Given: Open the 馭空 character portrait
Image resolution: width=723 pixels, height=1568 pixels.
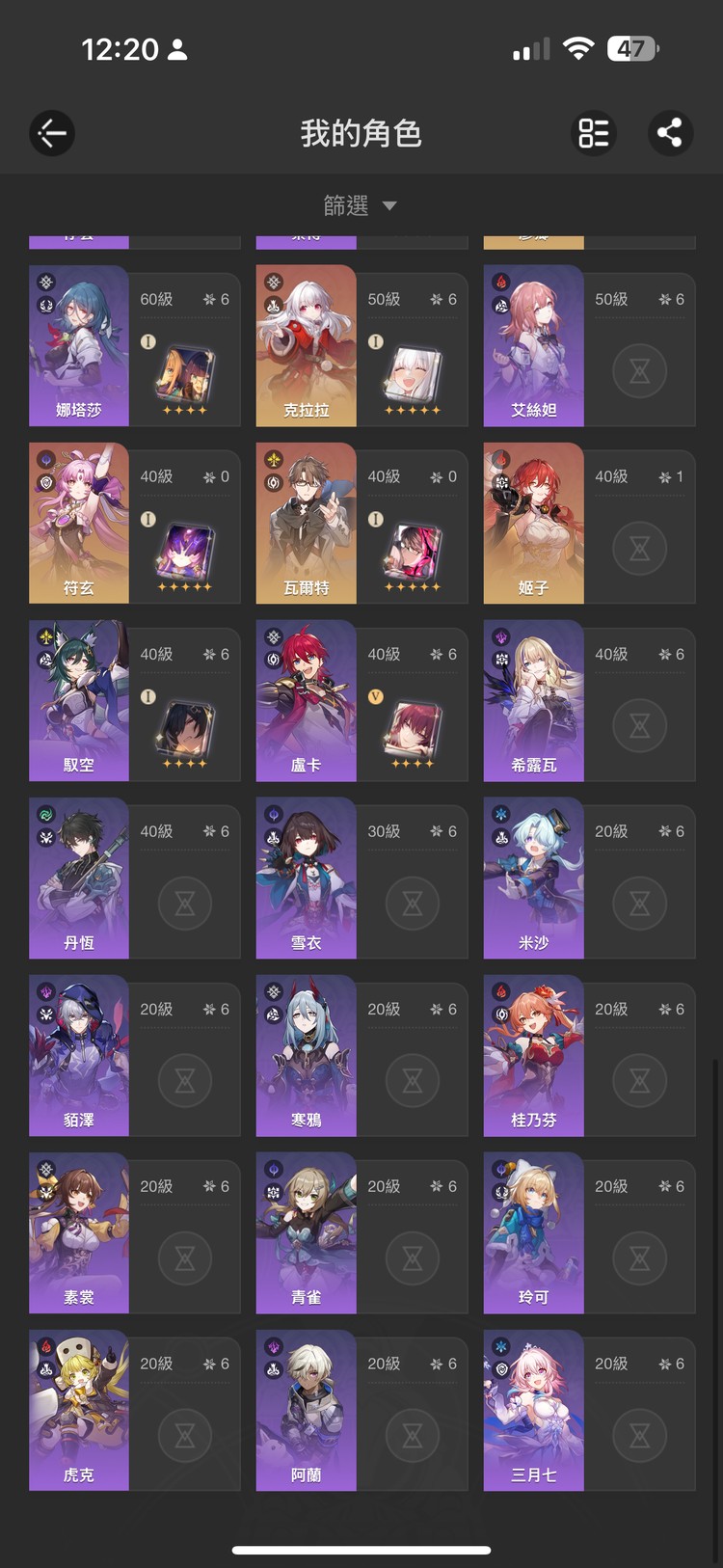Looking at the screenshot, I should (x=79, y=700).
